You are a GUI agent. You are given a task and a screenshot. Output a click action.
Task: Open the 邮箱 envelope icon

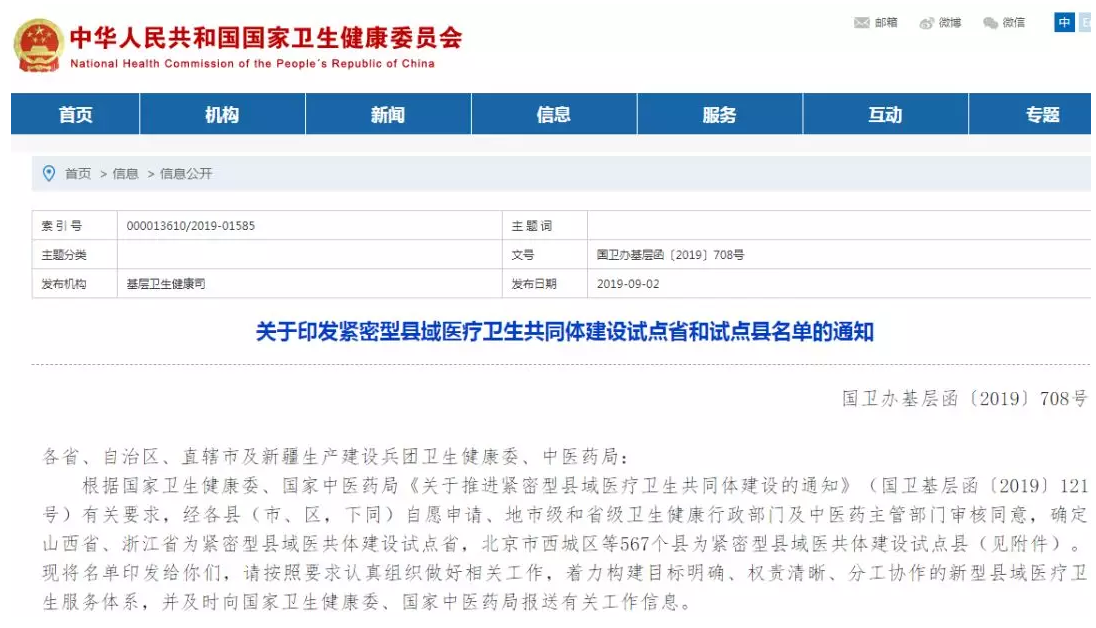coord(861,23)
